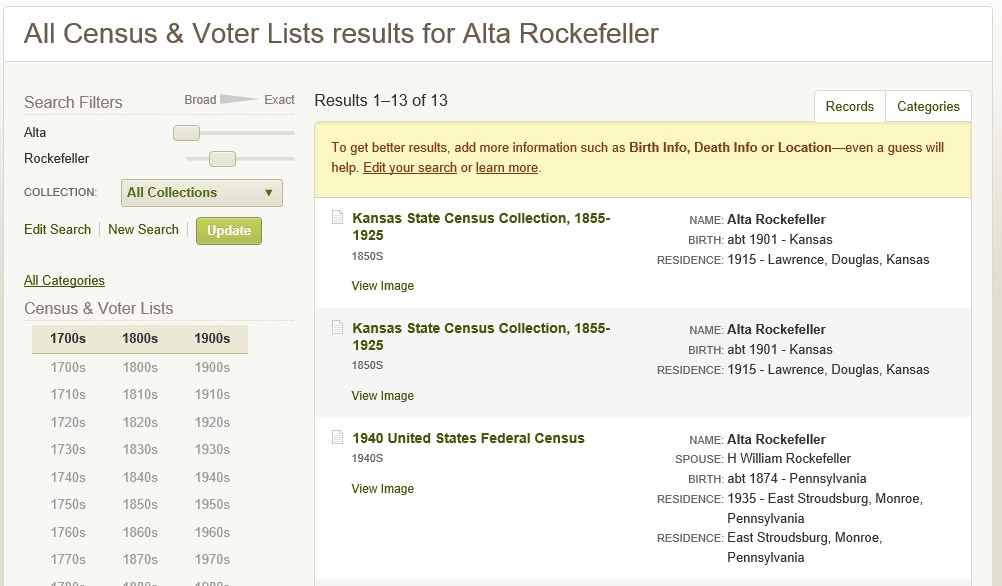View Image for the 1940 Federal Census record
This screenshot has width=1002, height=586.
tap(382, 488)
